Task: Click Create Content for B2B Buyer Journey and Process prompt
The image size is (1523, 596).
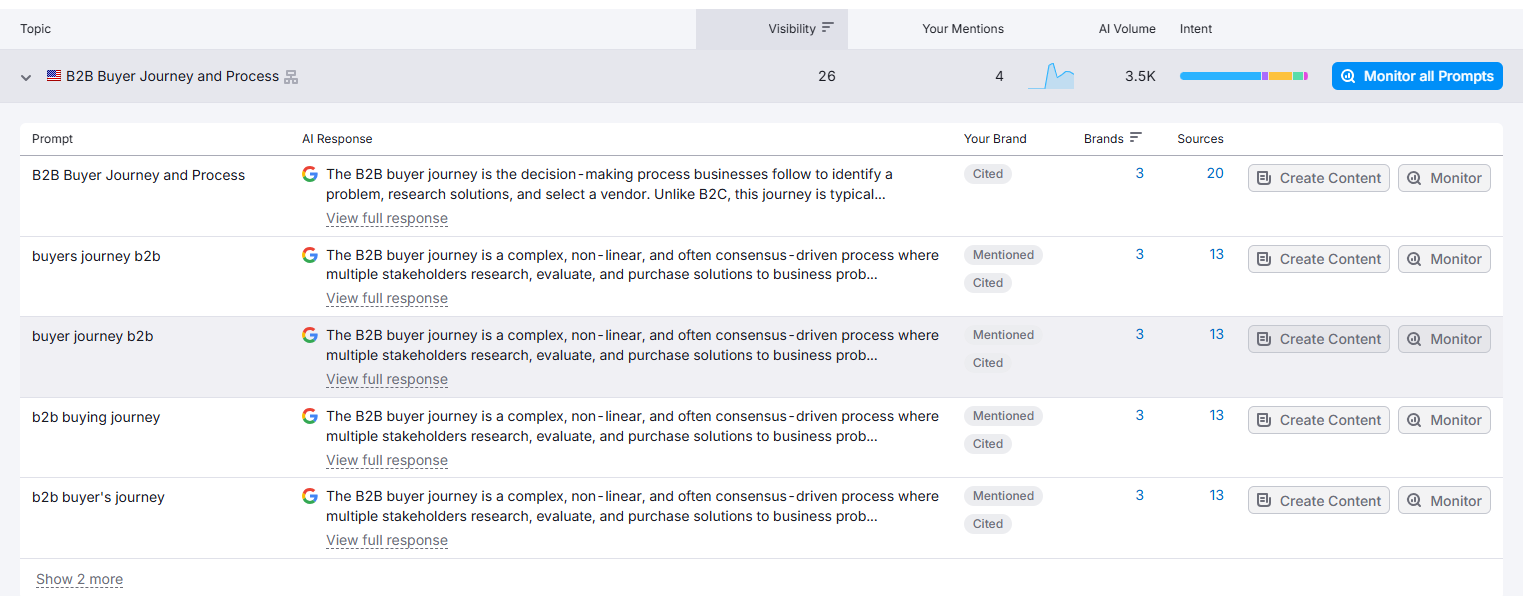Action: pos(1319,178)
